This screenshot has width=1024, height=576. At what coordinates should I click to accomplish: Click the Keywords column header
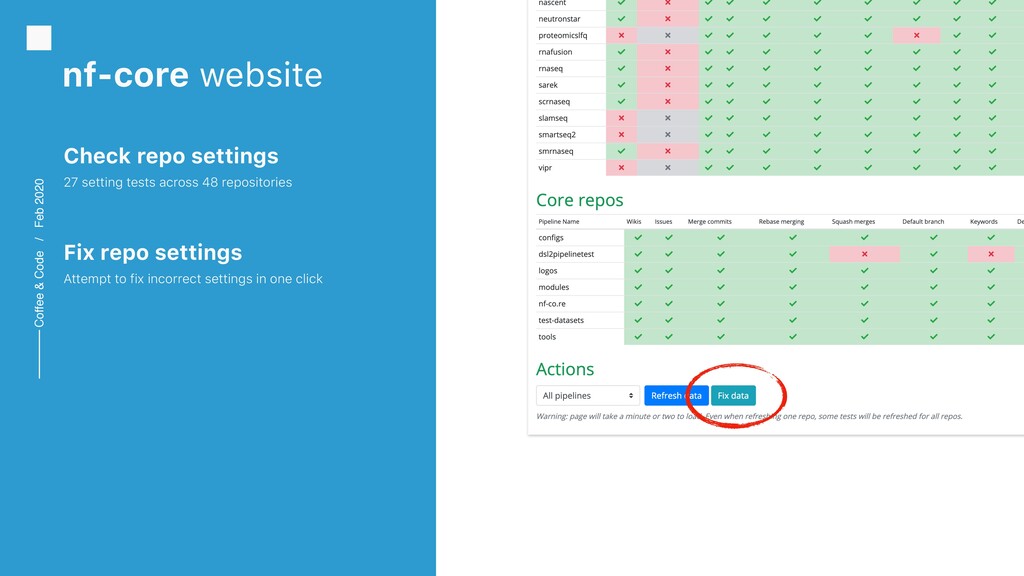click(x=984, y=221)
